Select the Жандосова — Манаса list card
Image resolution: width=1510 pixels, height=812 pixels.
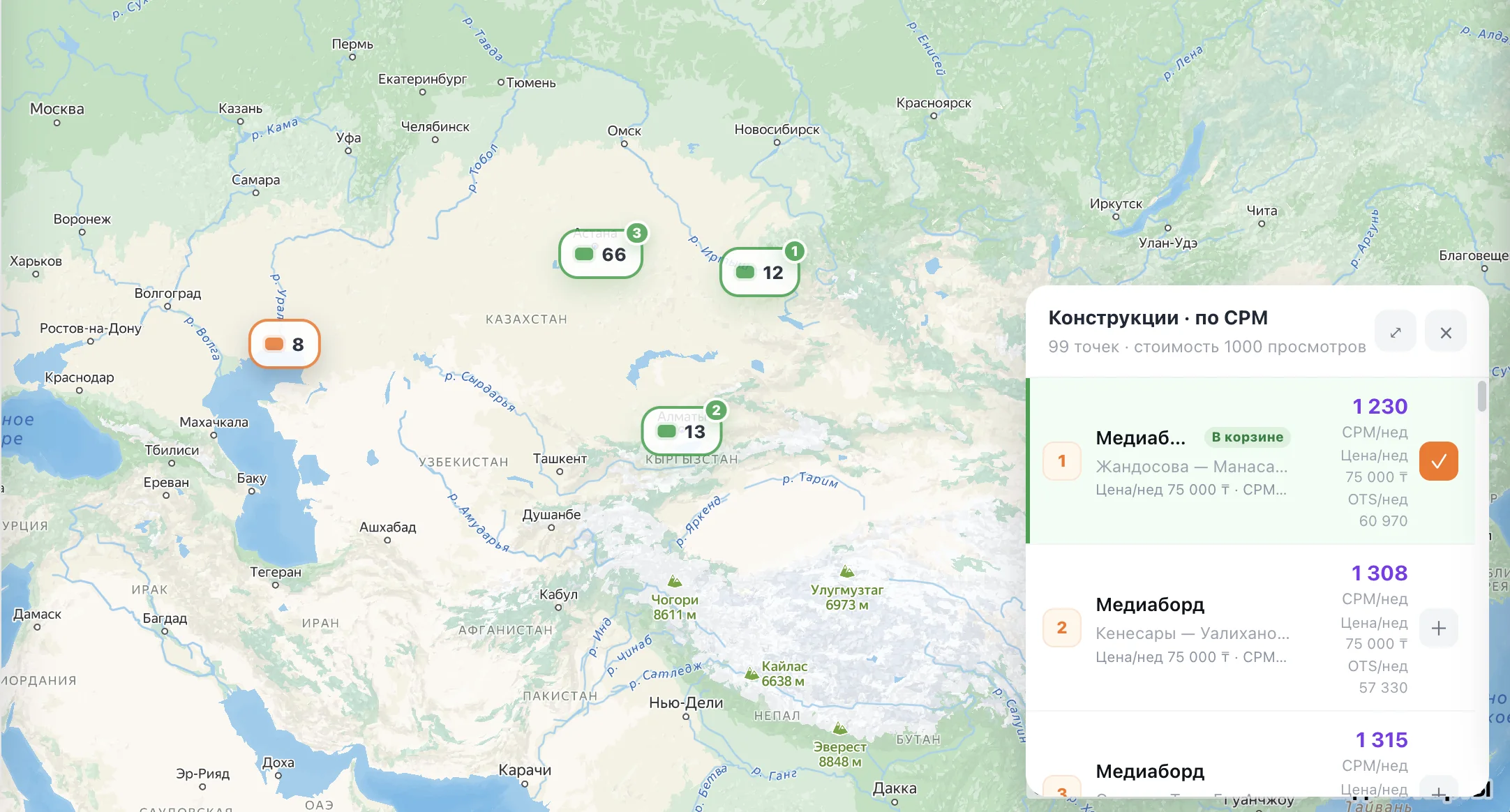coord(1250,461)
